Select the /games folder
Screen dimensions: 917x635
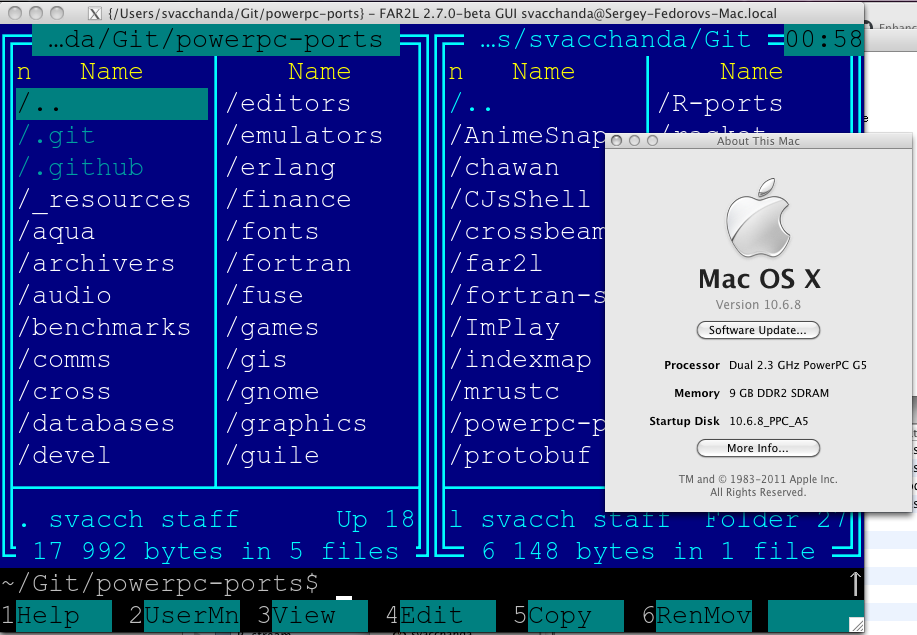click(x=272, y=328)
